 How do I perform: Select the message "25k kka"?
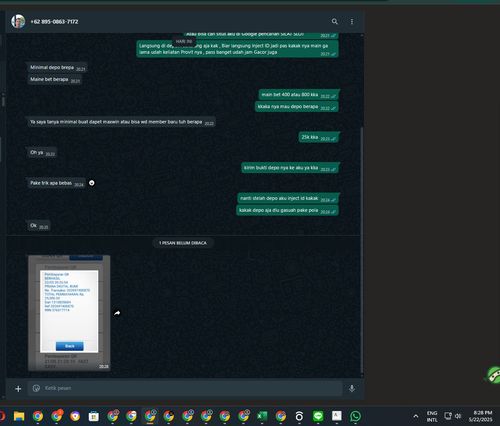[x=319, y=137]
